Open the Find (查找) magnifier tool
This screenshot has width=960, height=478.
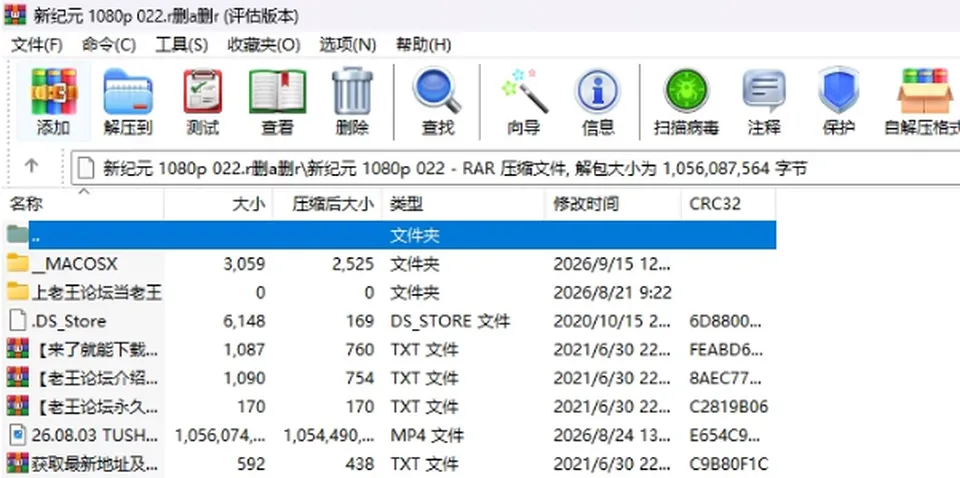click(x=437, y=92)
